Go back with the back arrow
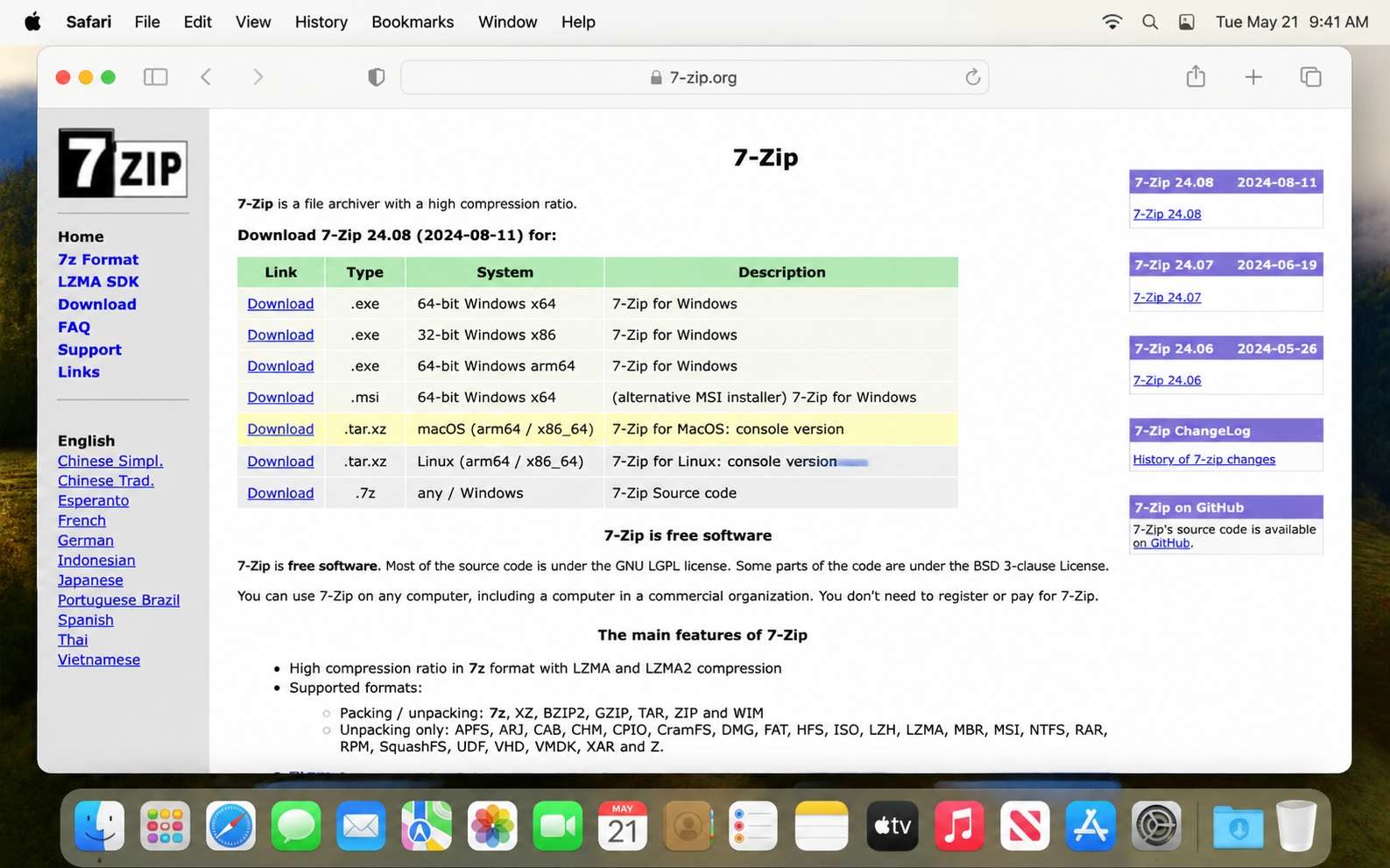Image resolution: width=1390 pixels, height=868 pixels. point(206,77)
